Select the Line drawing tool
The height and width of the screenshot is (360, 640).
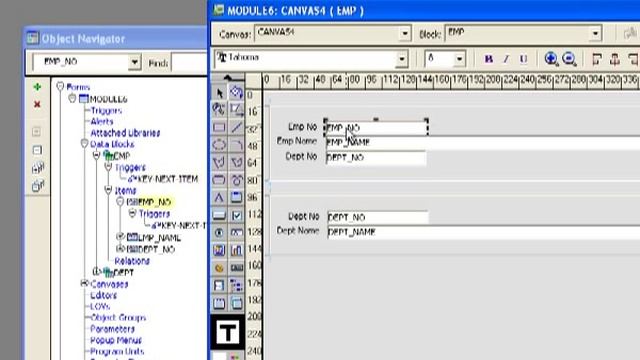[236, 127]
